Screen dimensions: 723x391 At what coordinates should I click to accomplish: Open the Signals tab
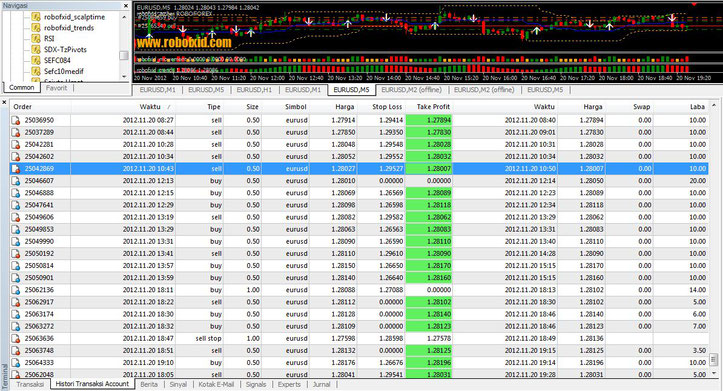(256, 384)
